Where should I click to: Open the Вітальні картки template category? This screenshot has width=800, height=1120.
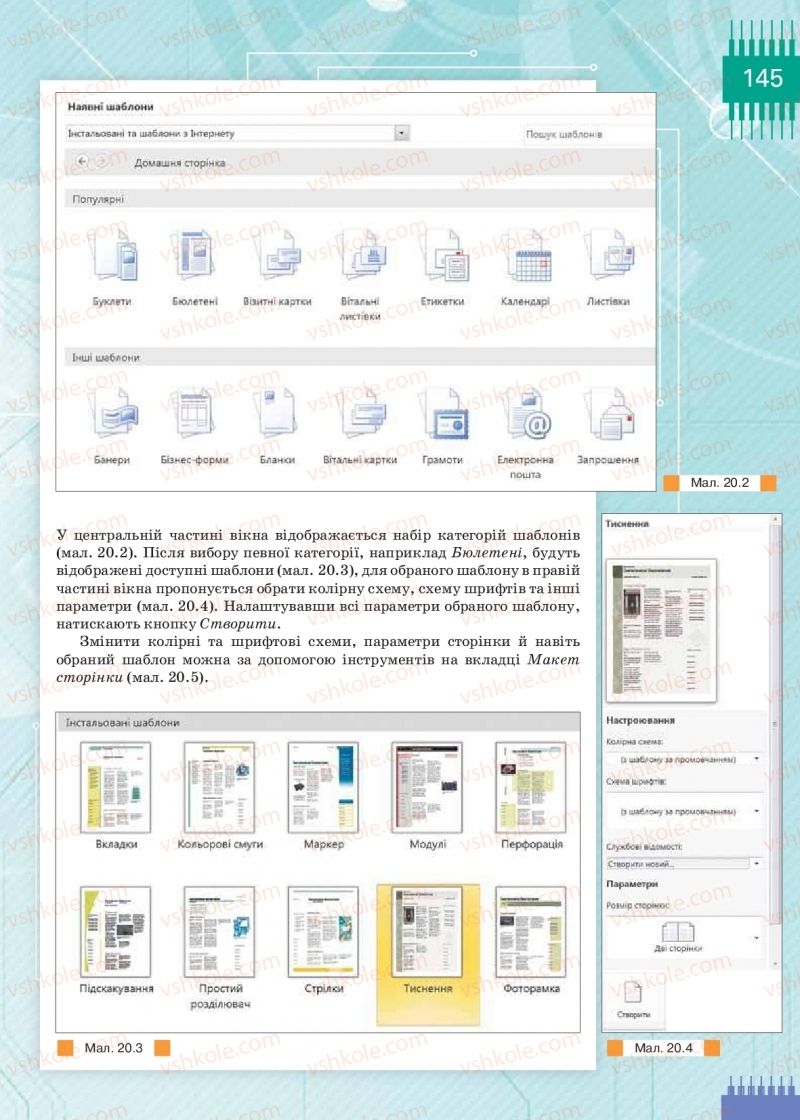click(360, 426)
